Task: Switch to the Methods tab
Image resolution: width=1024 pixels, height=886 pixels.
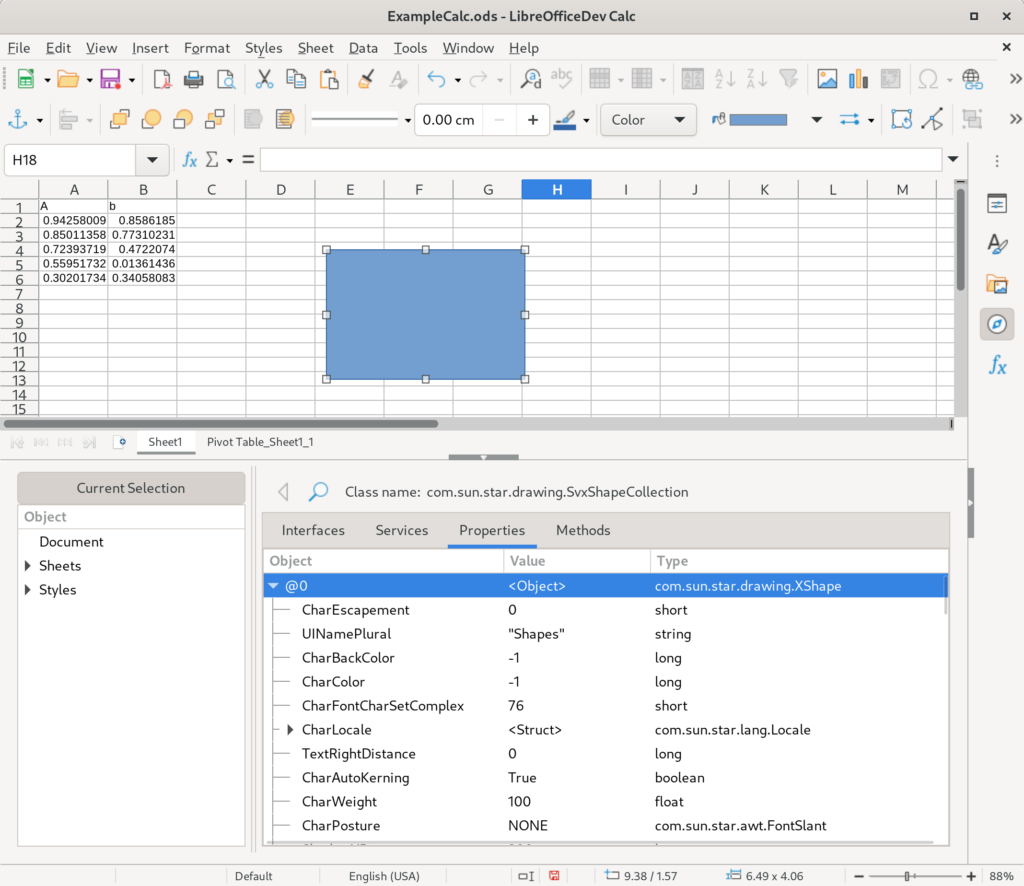Action: coord(582,531)
